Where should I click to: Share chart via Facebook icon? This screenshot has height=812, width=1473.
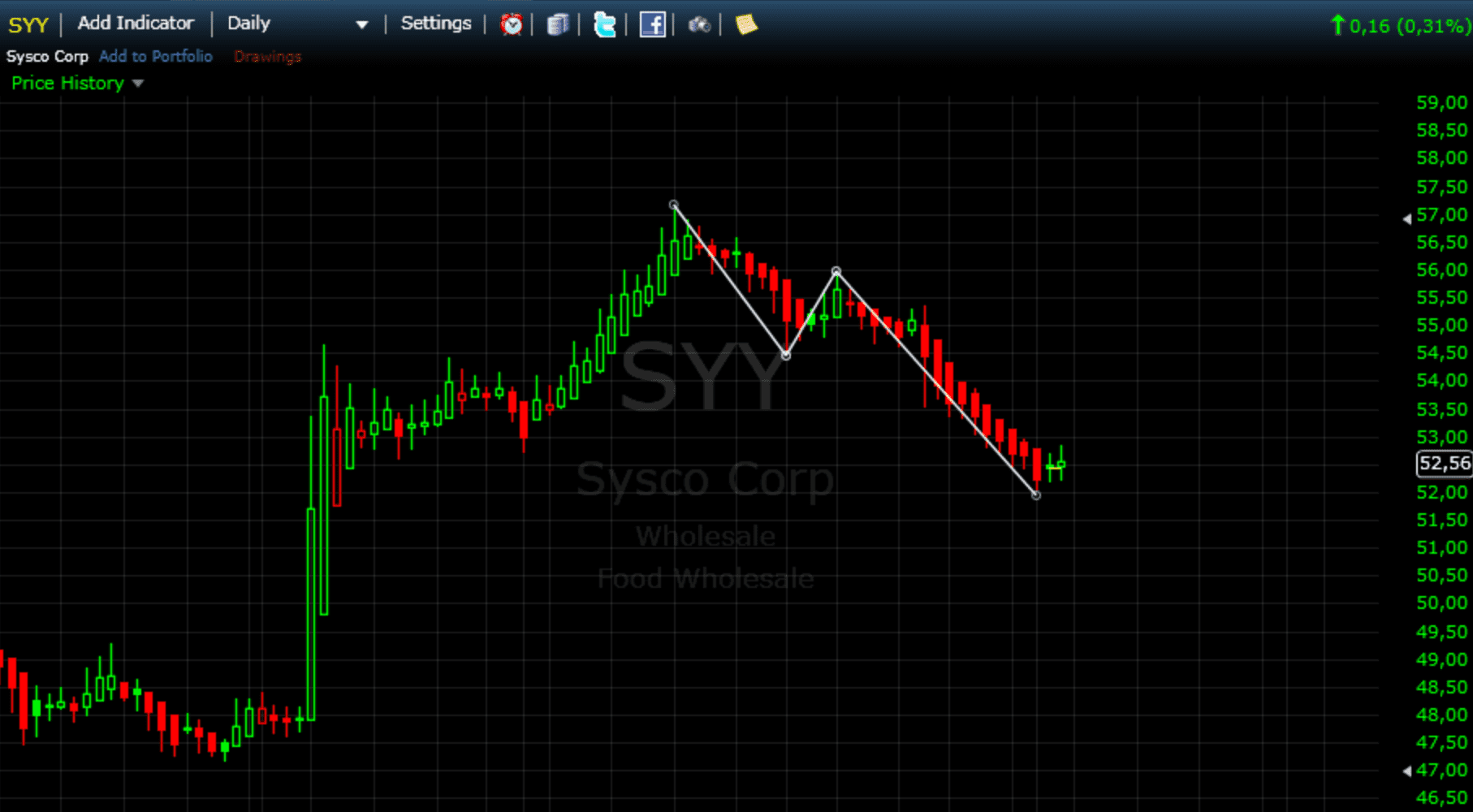coord(652,24)
